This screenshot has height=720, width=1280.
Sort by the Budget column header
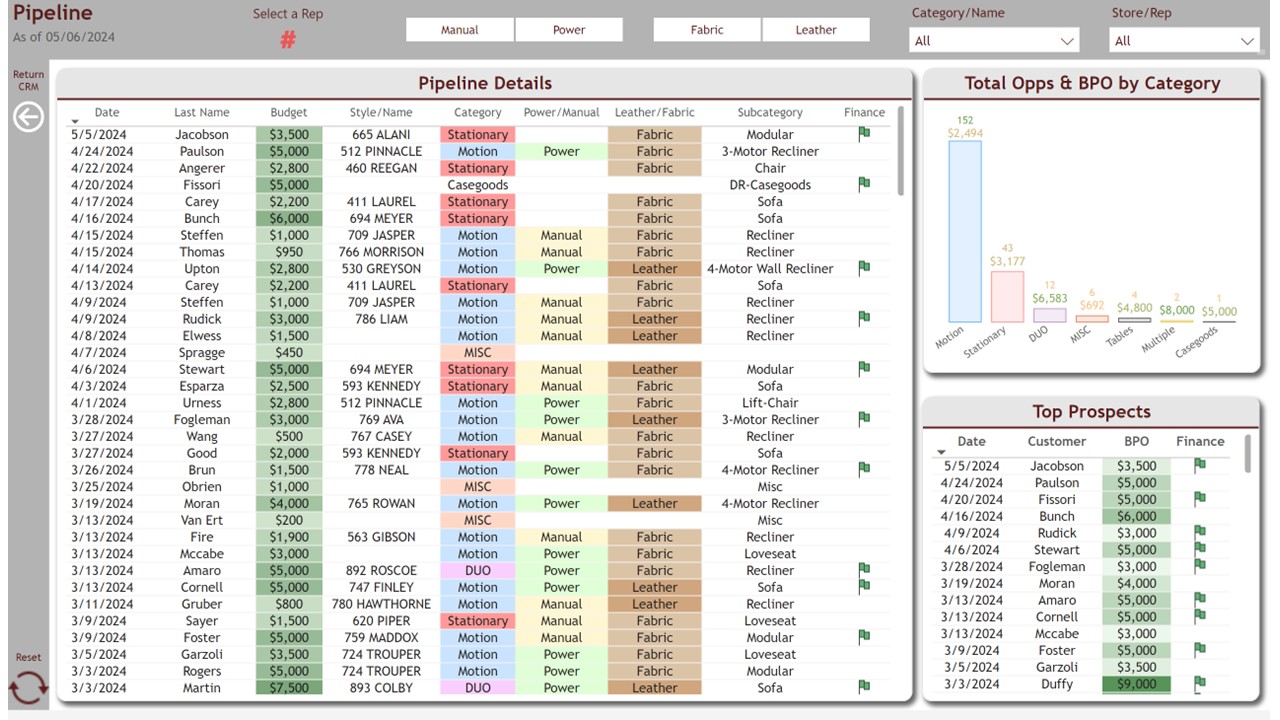[289, 113]
